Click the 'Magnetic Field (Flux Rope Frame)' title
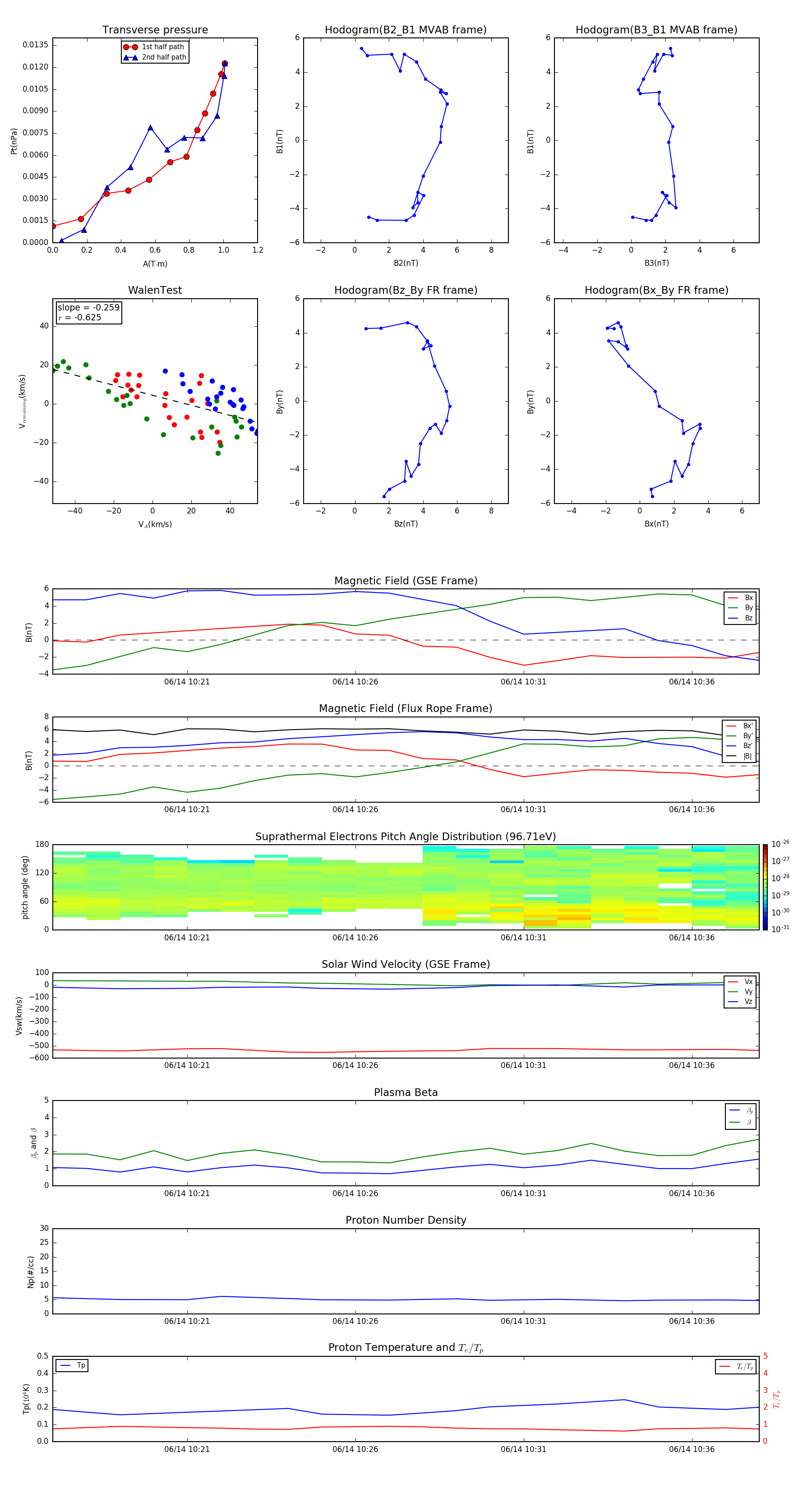Image resolution: width=812 pixels, height=1489 pixels. click(406, 709)
